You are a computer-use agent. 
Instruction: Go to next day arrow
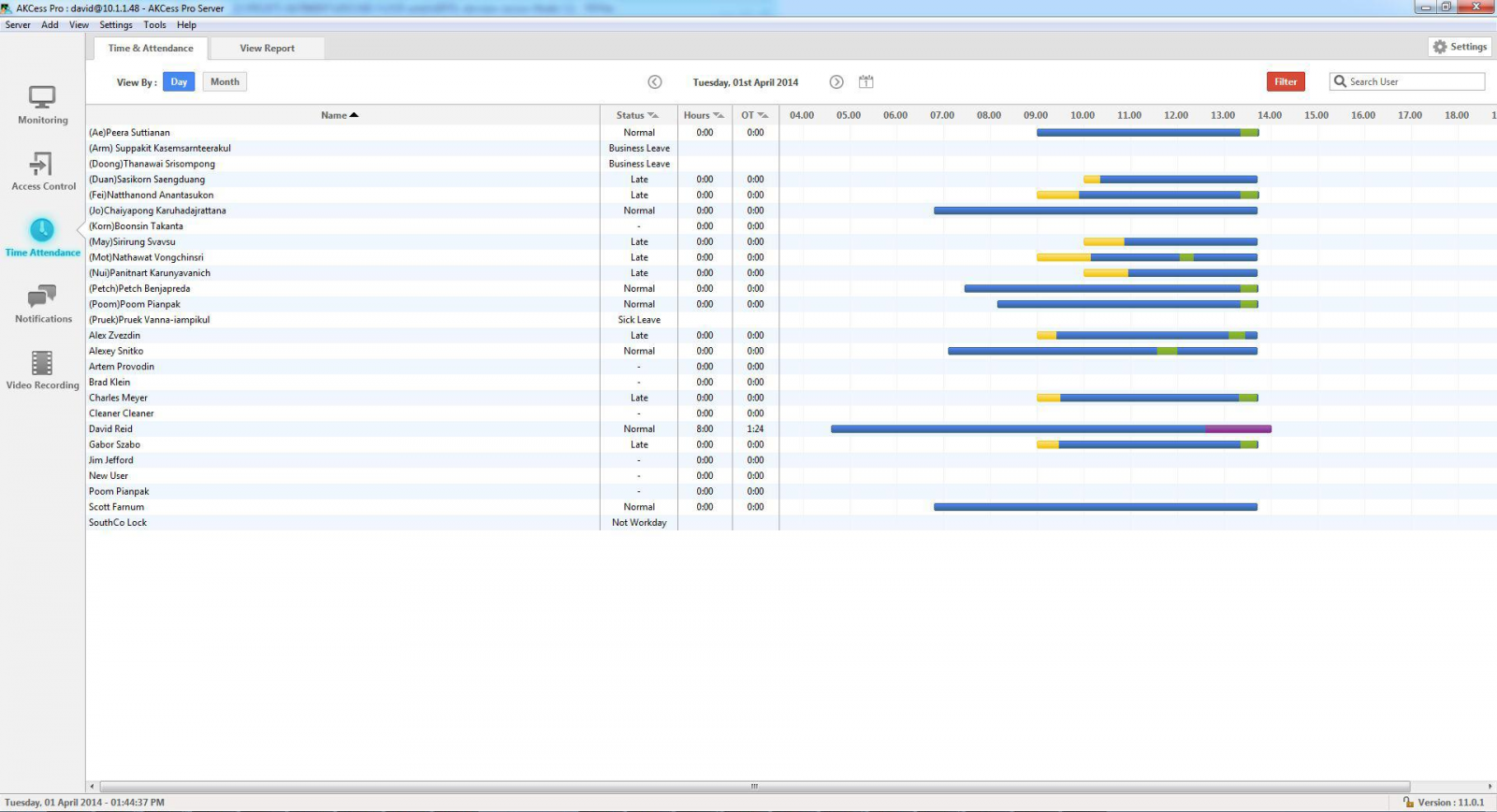(836, 82)
